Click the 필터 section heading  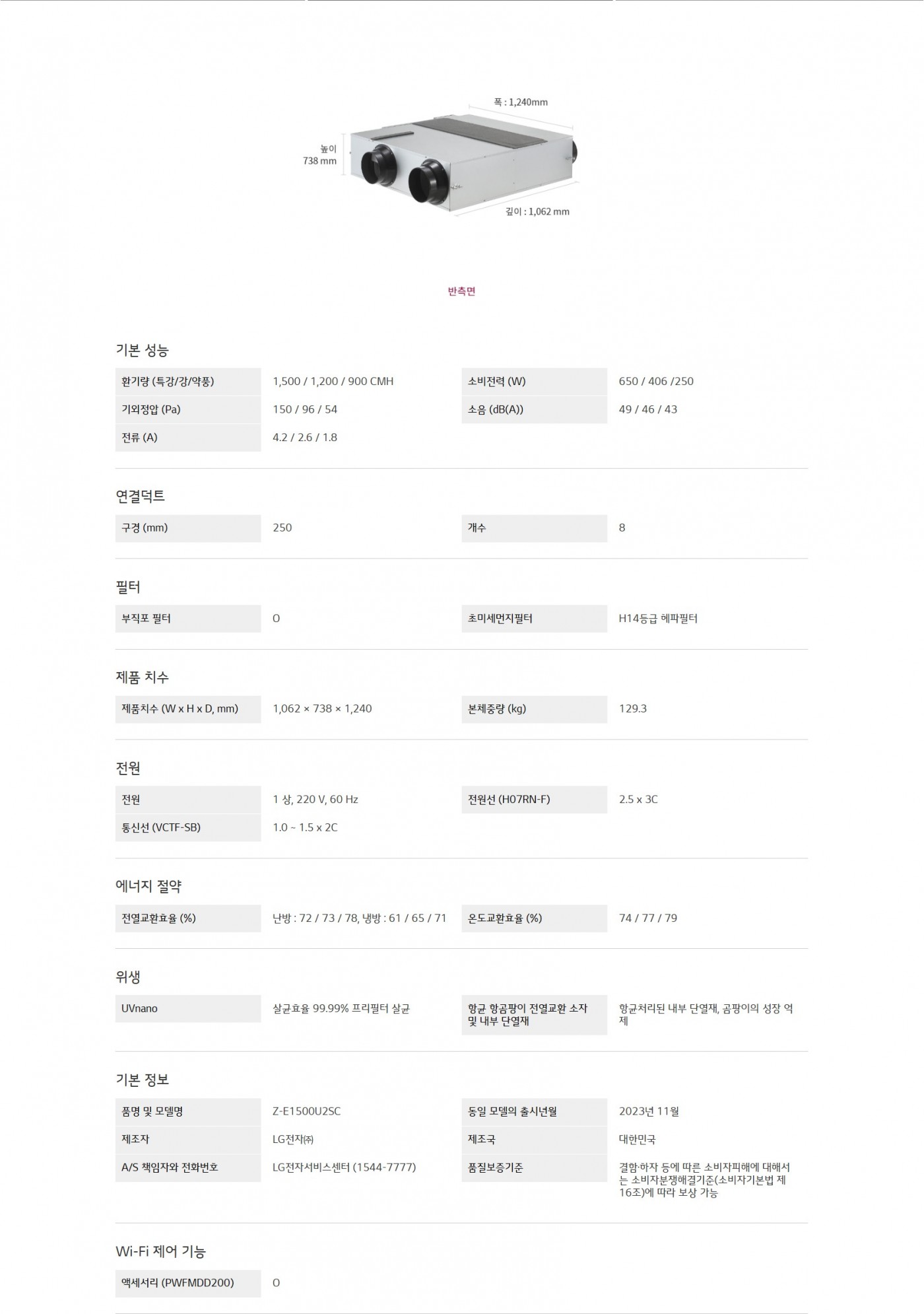coord(127,586)
